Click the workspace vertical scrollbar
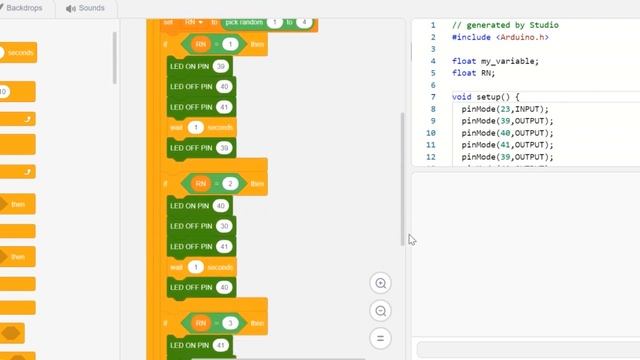Screen dimensions: 640x360 [x=402, y=179]
